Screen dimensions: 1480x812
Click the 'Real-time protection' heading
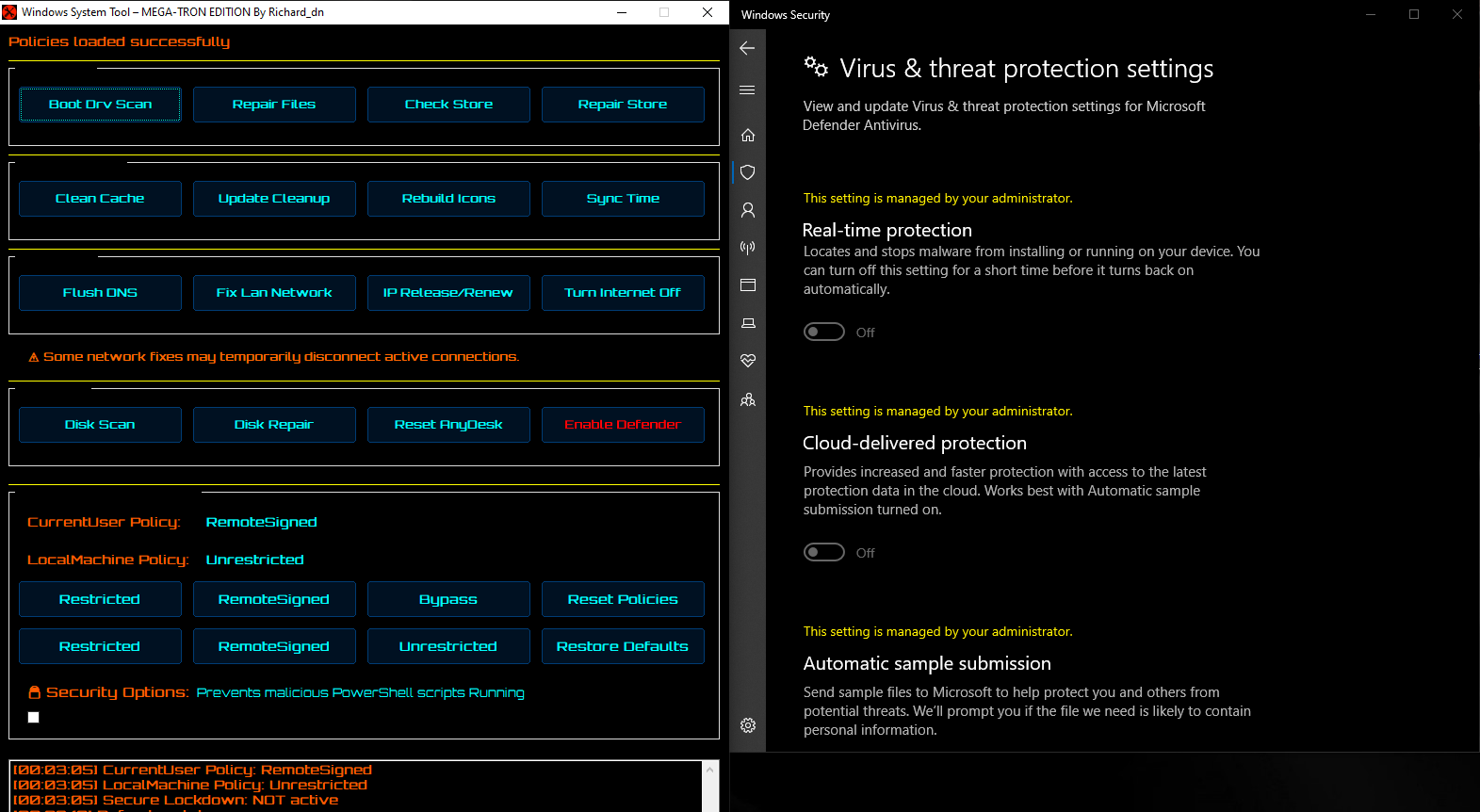(x=887, y=230)
